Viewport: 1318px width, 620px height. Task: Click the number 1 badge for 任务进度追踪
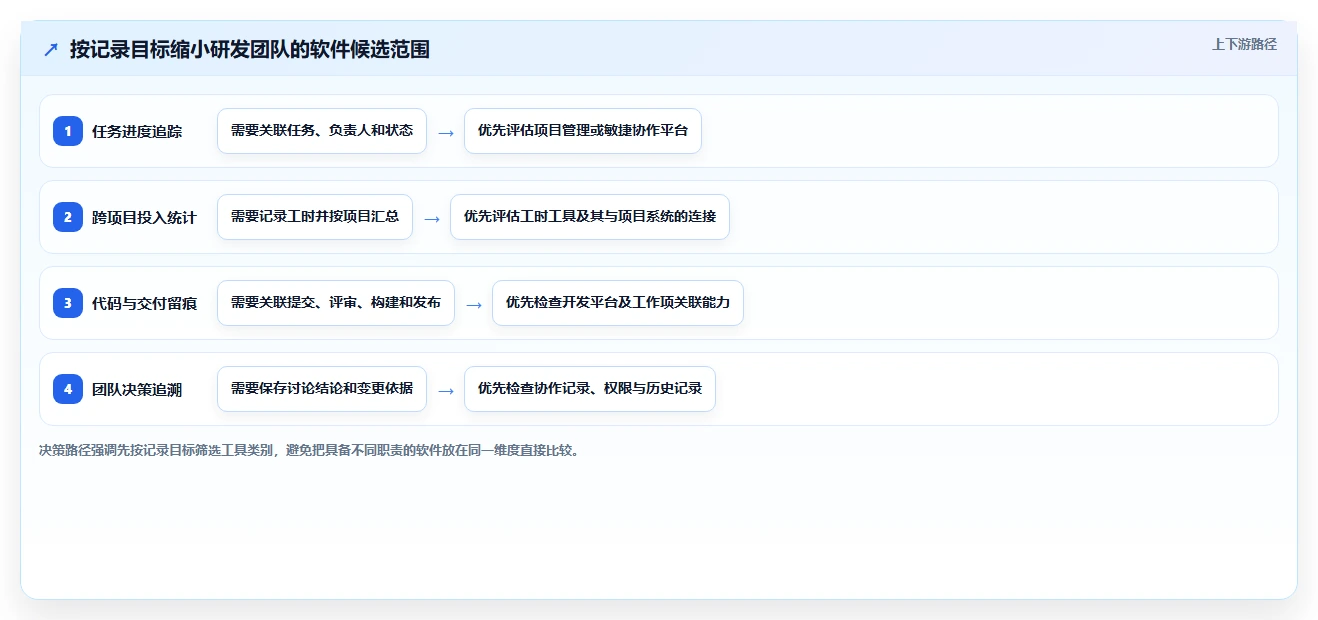coord(68,131)
